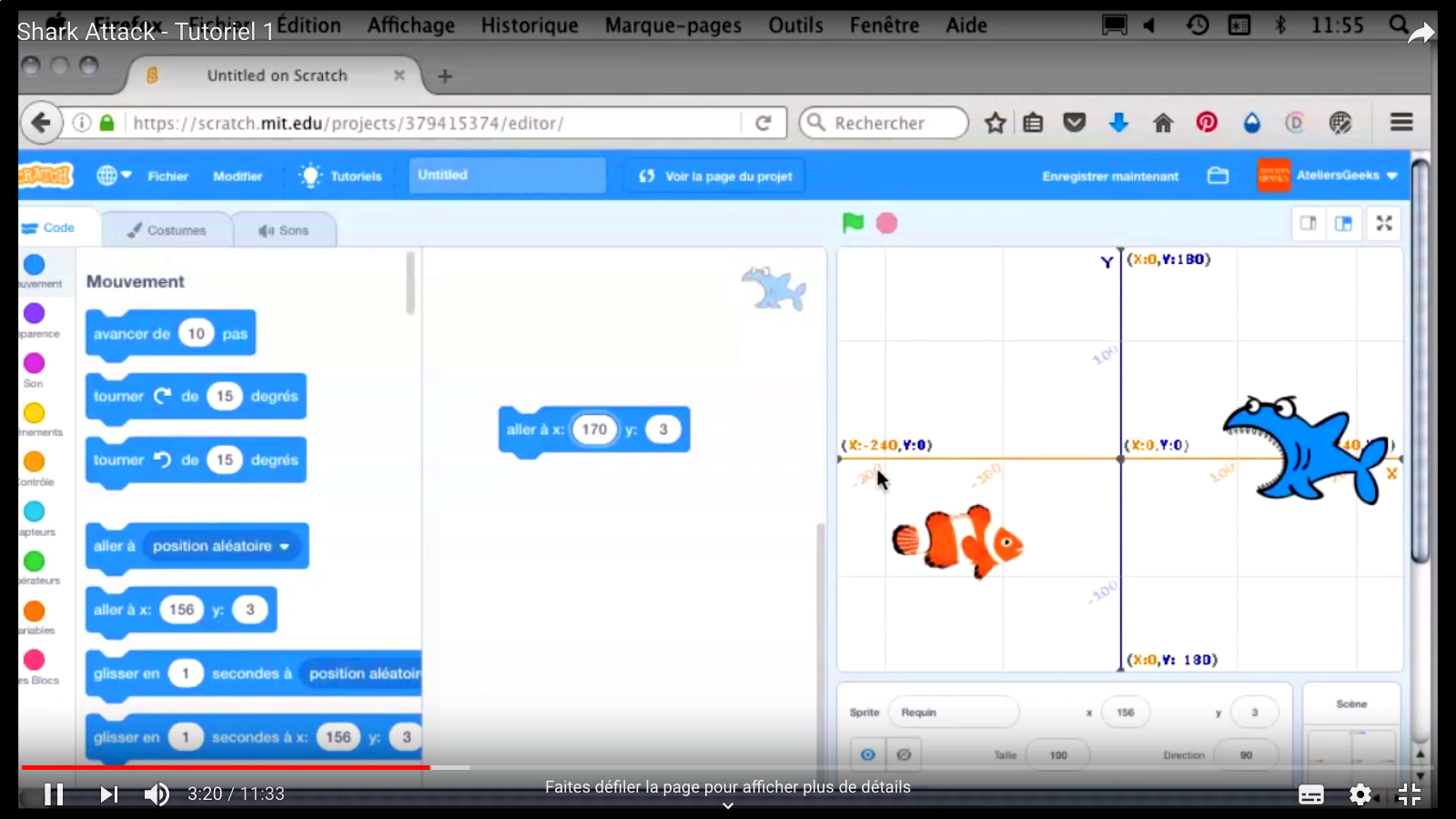The width and height of the screenshot is (1456, 819).
Task: Skip to the next video
Action: (x=108, y=794)
